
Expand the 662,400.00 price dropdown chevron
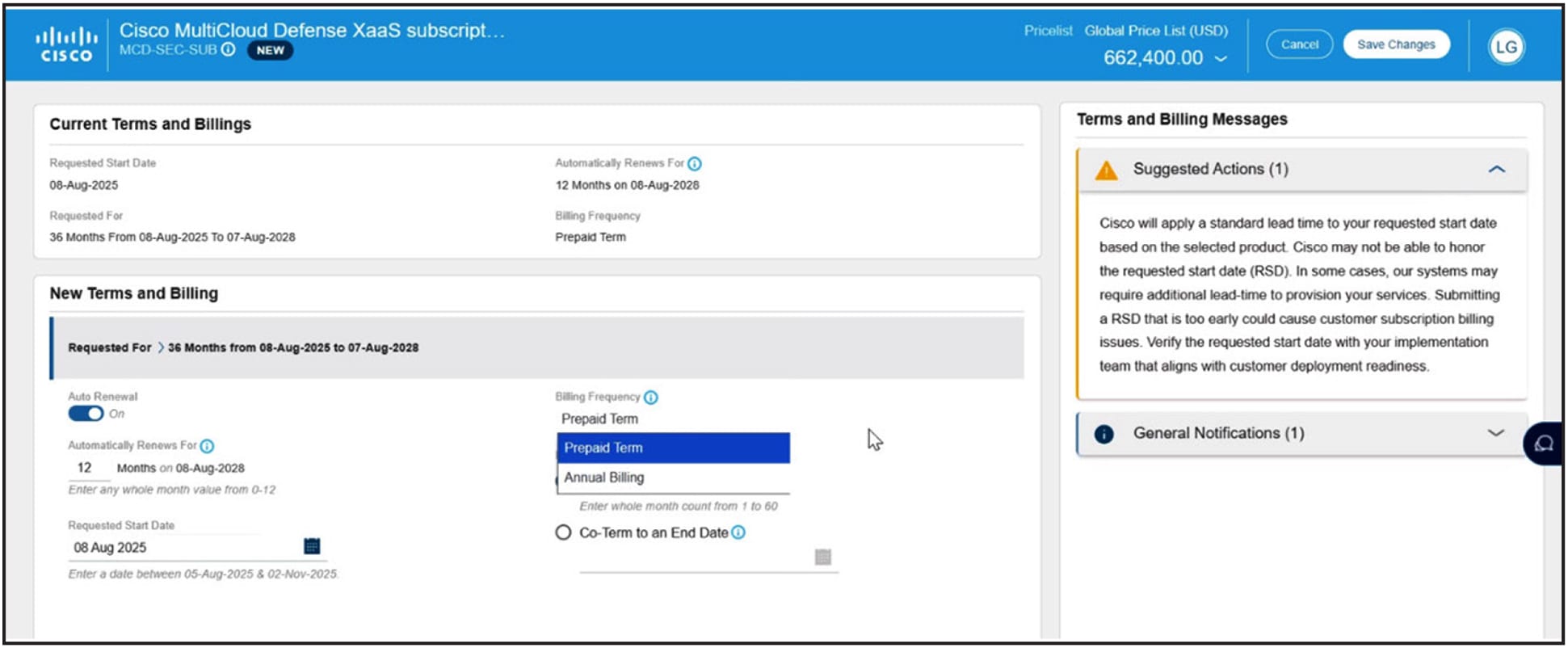[x=1221, y=58]
